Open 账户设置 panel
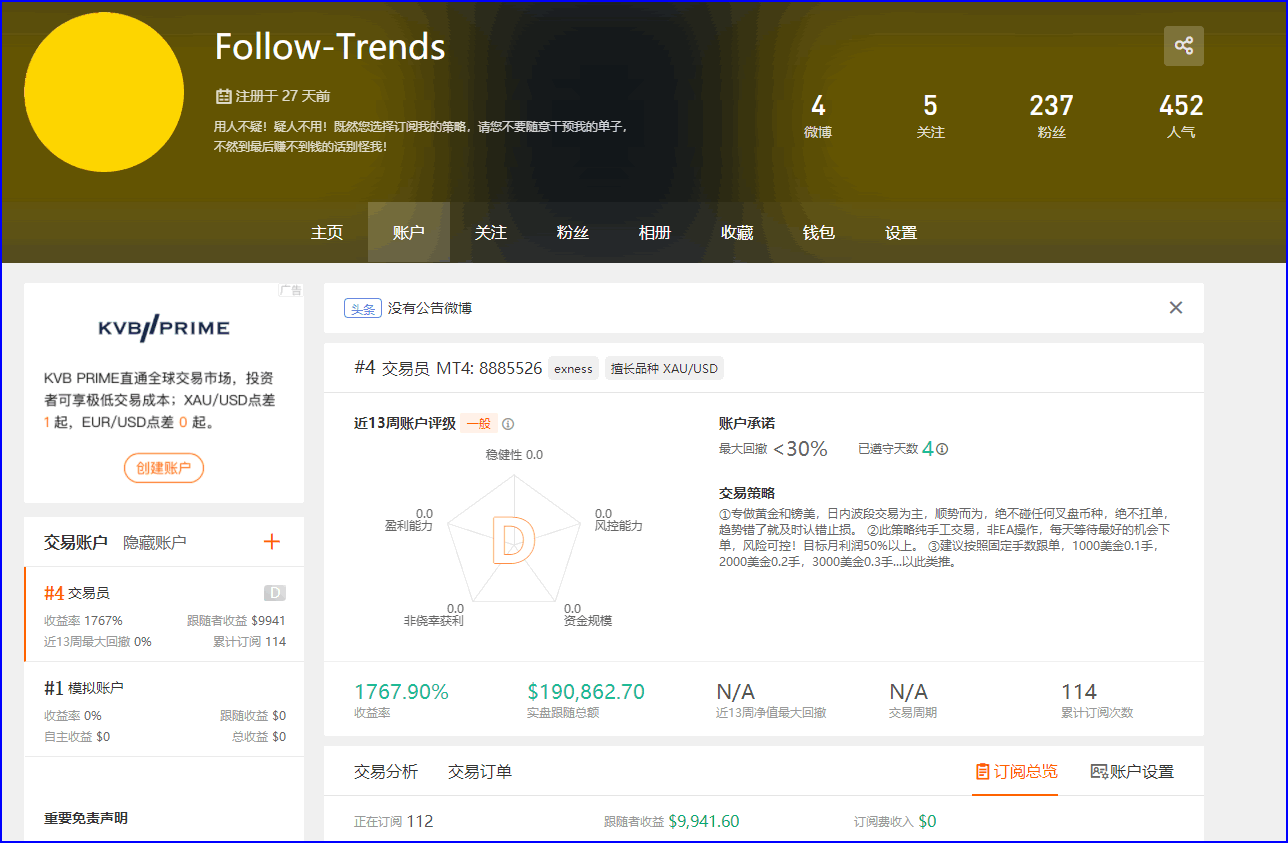This screenshot has width=1288, height=843. point(1132,772)
